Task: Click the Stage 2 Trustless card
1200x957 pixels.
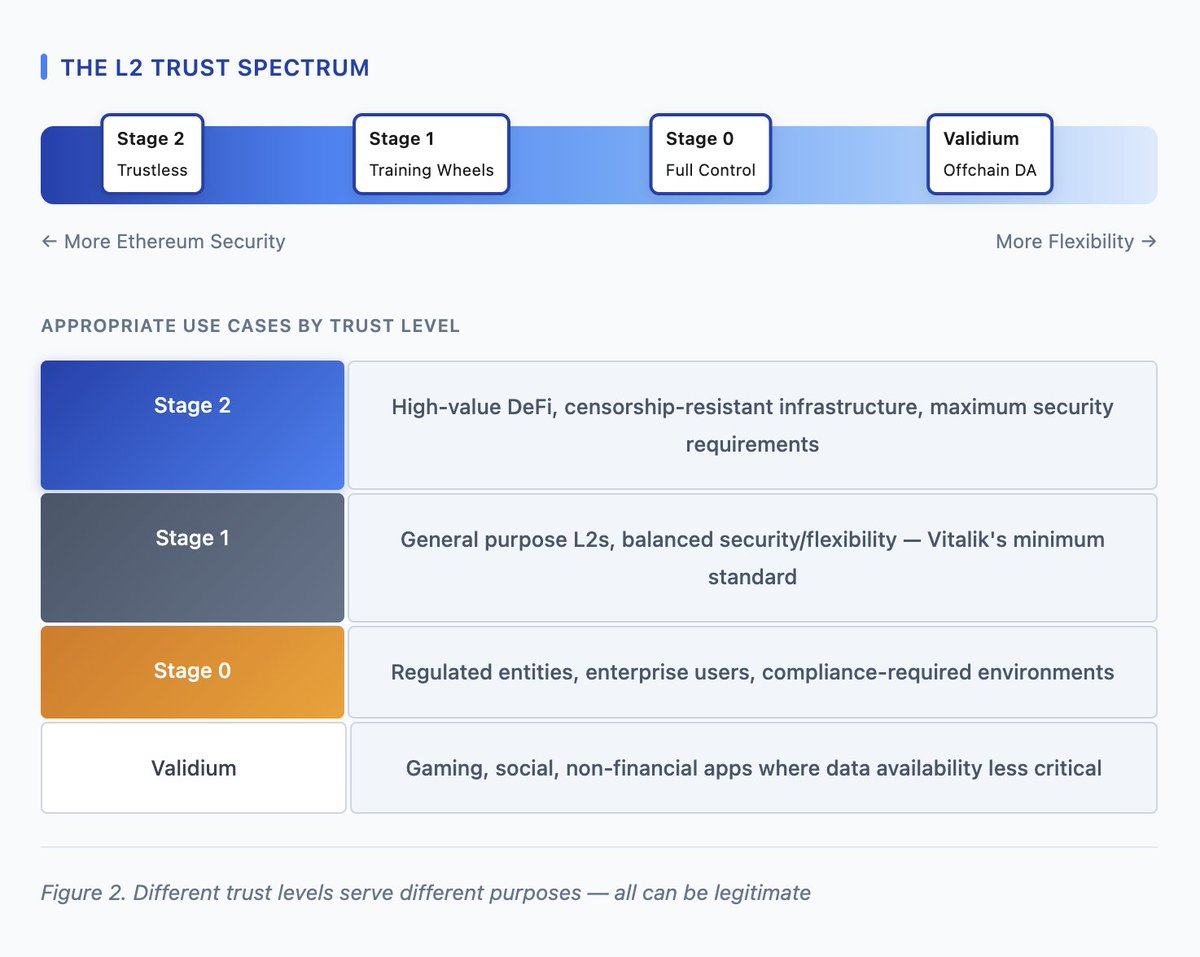Action: click(x=152, y=154)
